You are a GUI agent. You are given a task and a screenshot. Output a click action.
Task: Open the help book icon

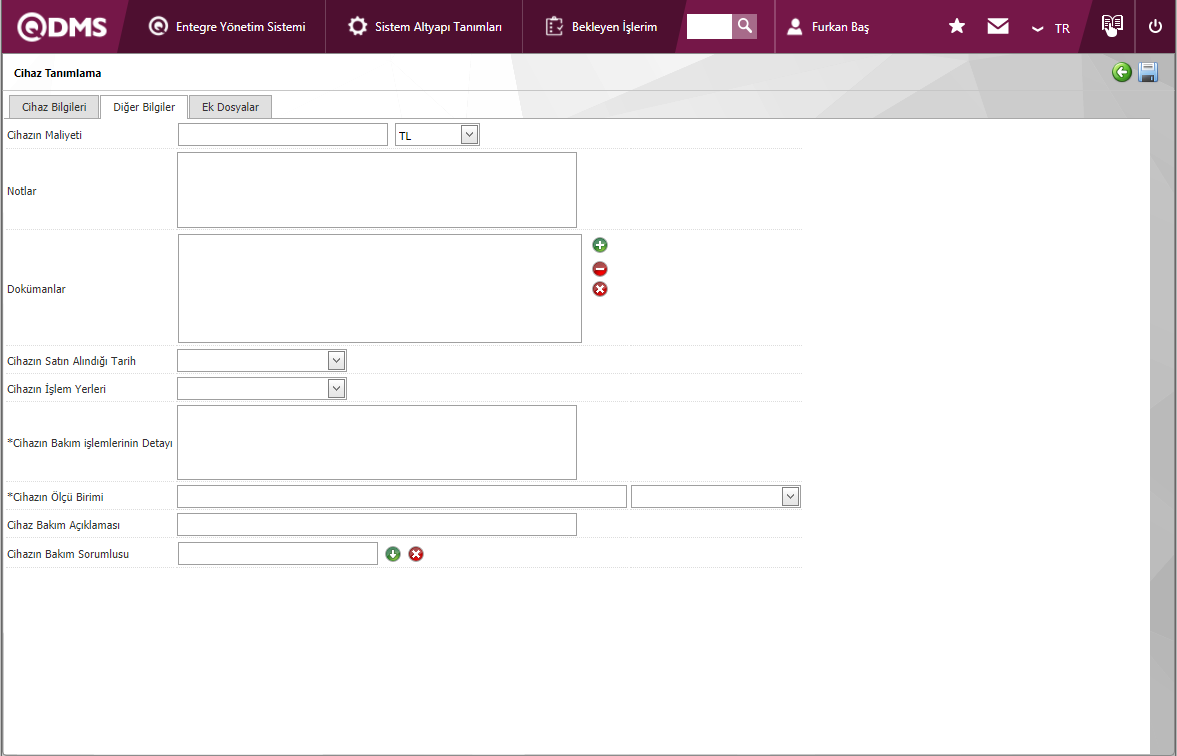tap(1112, 26)
